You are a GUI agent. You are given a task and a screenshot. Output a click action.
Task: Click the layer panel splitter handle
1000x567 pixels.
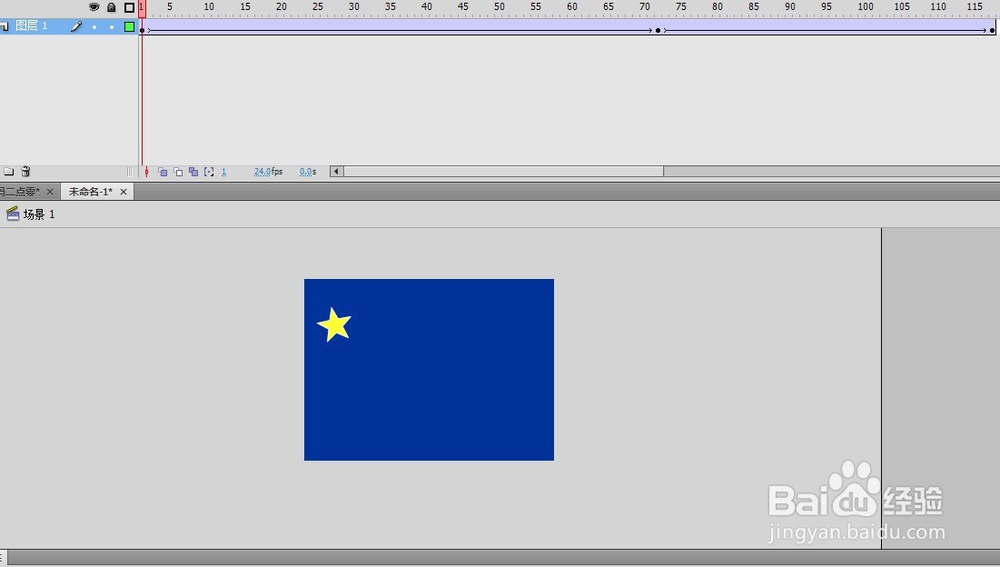129,172
